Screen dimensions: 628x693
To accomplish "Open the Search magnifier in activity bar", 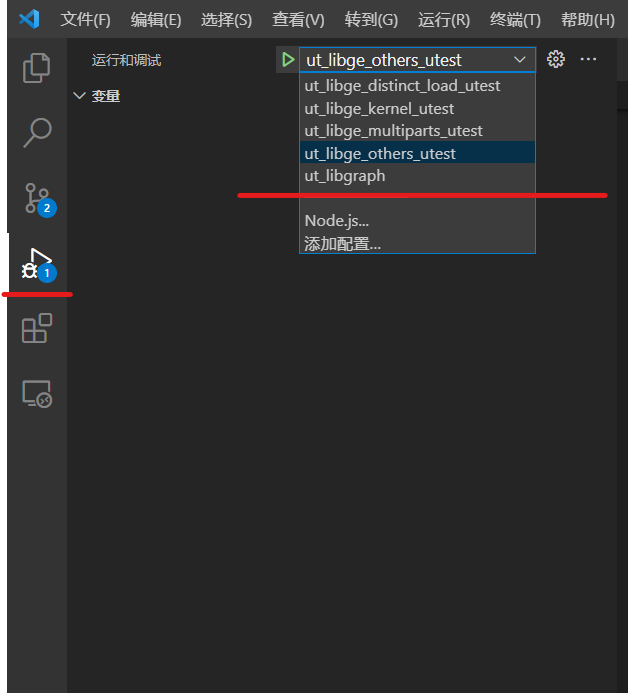I will click(x=37, y=132).
